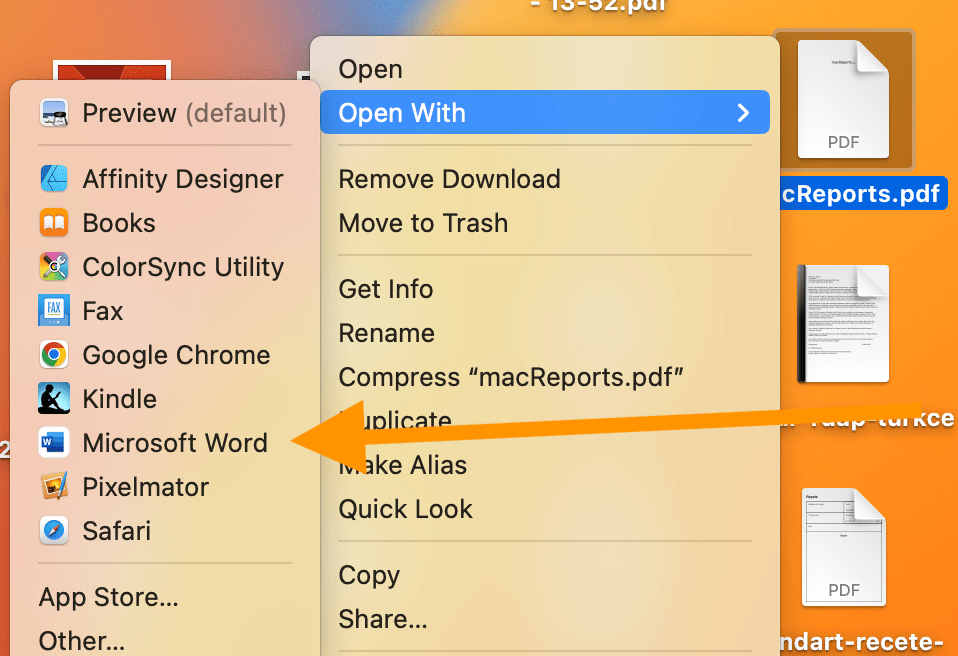958x656 pixels.
Task: Click the Books app icon
Action: [53, 224]
